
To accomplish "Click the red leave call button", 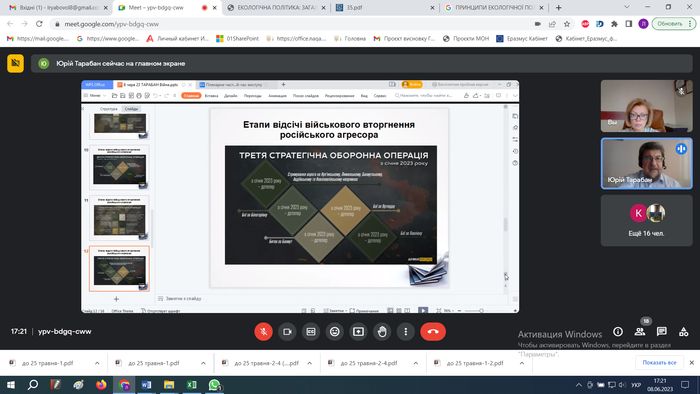I will tap(433, 332).
